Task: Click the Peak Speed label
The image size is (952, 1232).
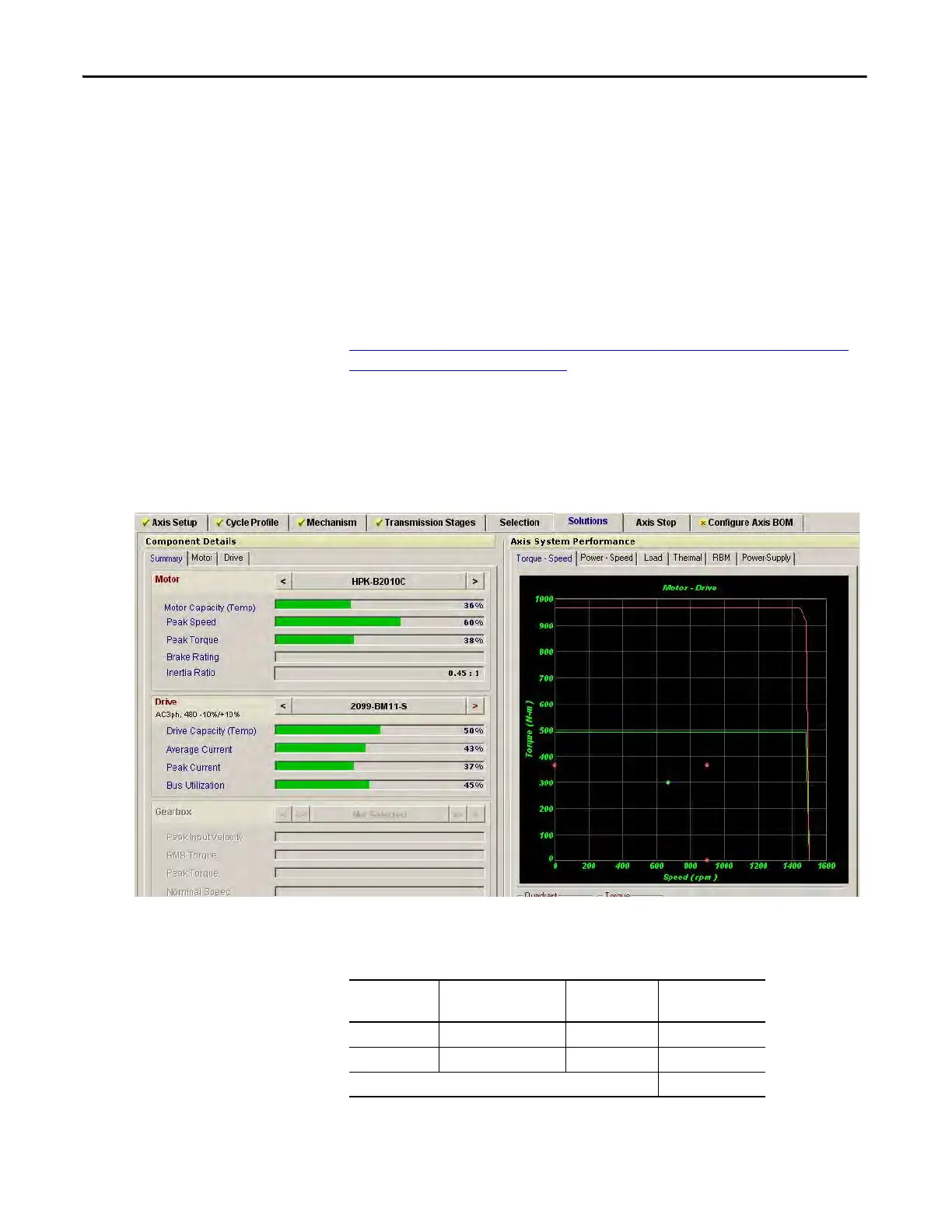Action: (x=191, y=622)
